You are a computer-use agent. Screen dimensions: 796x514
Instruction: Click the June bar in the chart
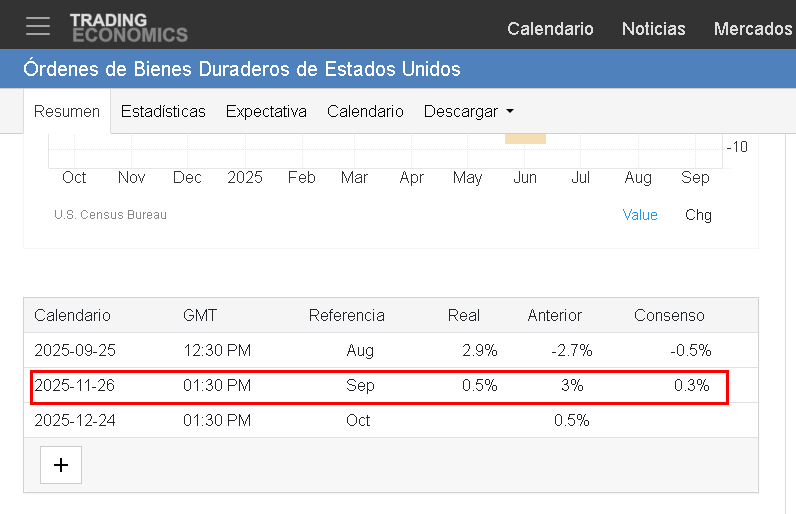point(525,138)
